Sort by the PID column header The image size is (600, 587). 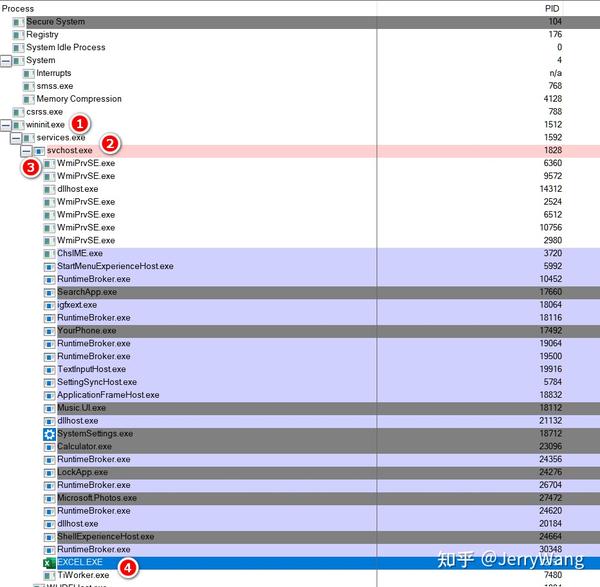[x=552, y=8]
